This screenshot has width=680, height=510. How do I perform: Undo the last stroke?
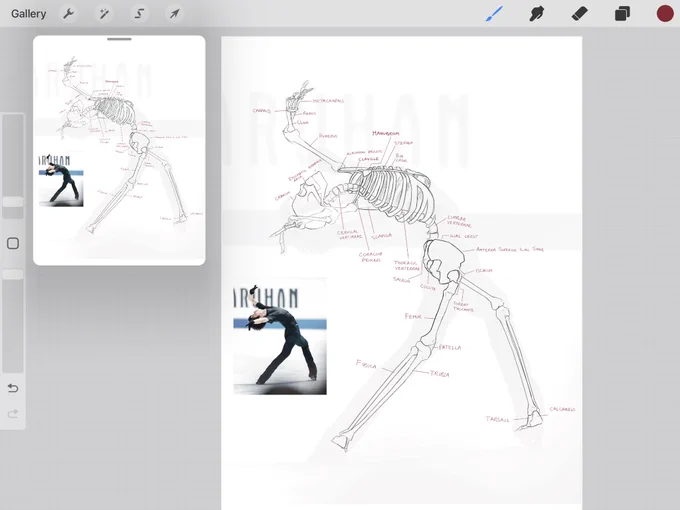click(13, 388)
